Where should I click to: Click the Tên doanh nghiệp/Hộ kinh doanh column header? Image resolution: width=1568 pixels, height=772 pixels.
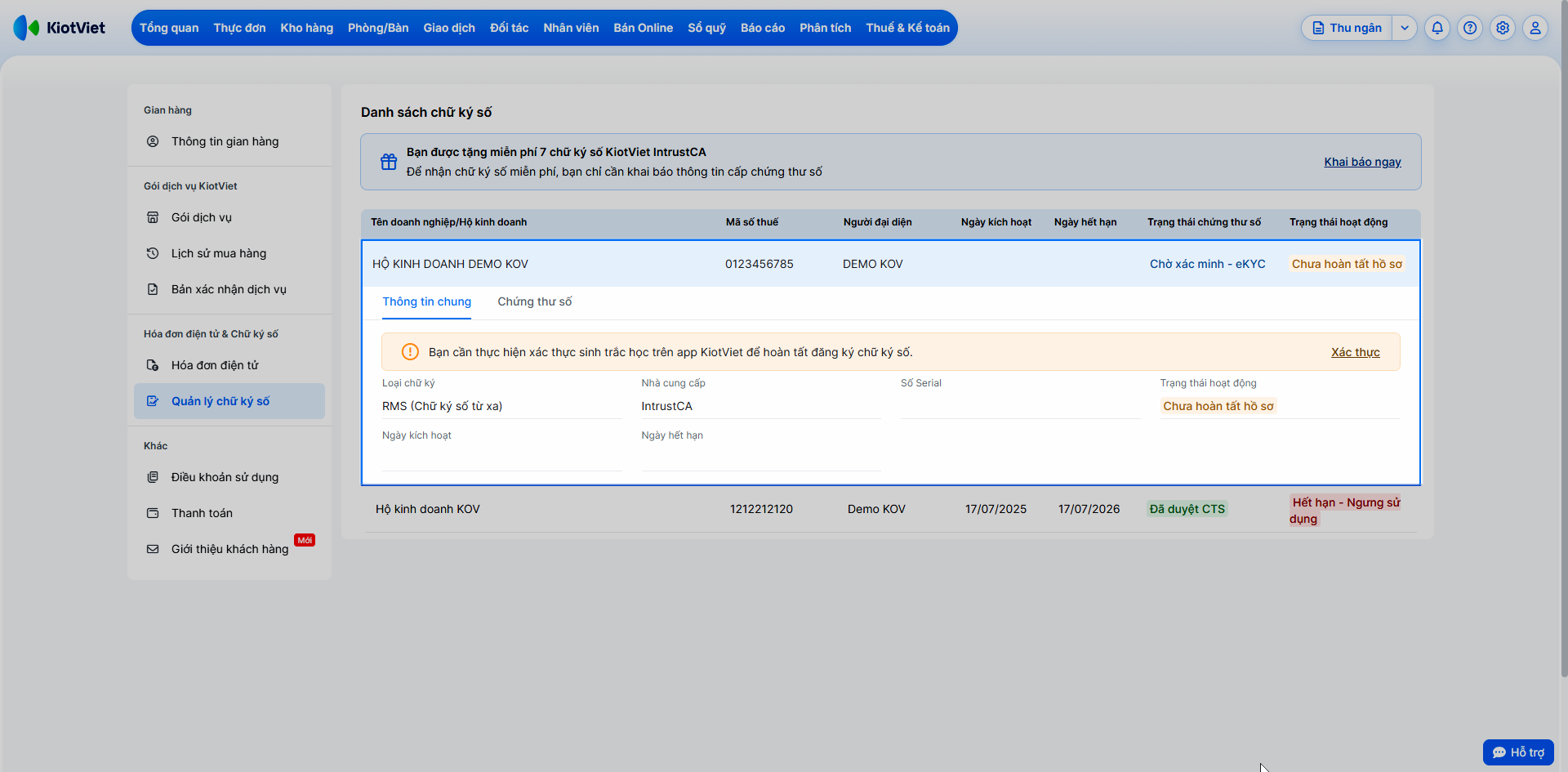tap(449, 222)
